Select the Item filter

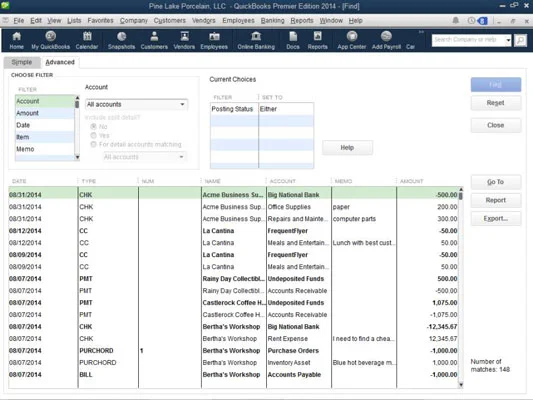click(45, 137)
